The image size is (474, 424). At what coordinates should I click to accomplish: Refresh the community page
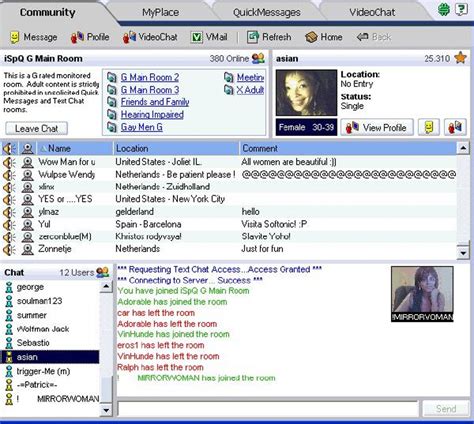click(x=253, y=37)
